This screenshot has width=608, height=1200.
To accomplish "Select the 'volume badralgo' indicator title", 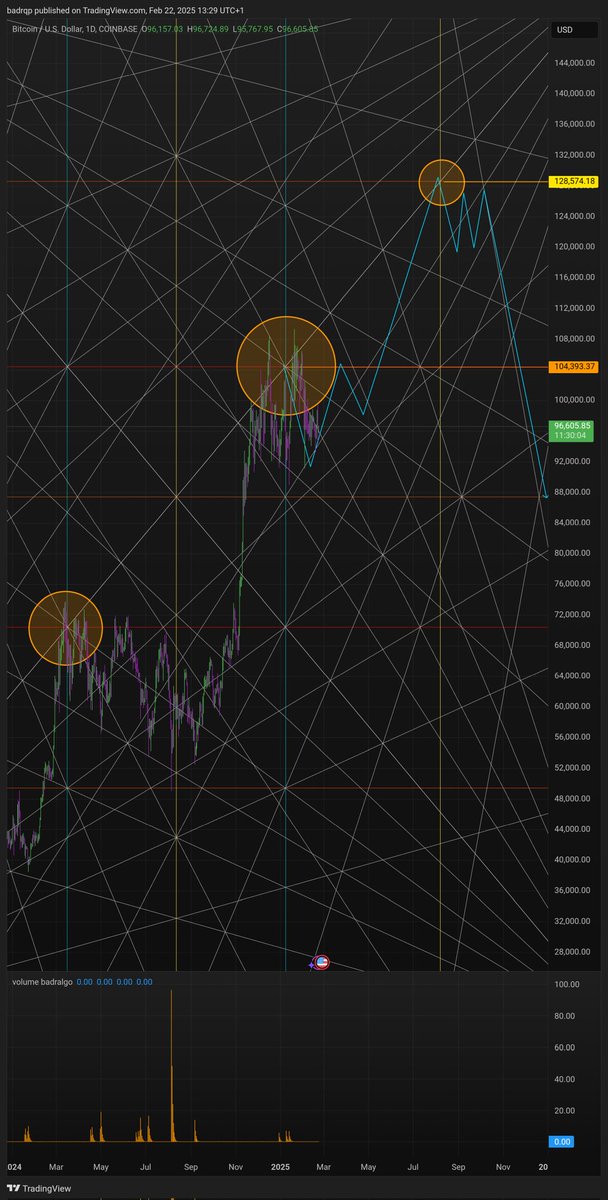I will click(43, 982).
